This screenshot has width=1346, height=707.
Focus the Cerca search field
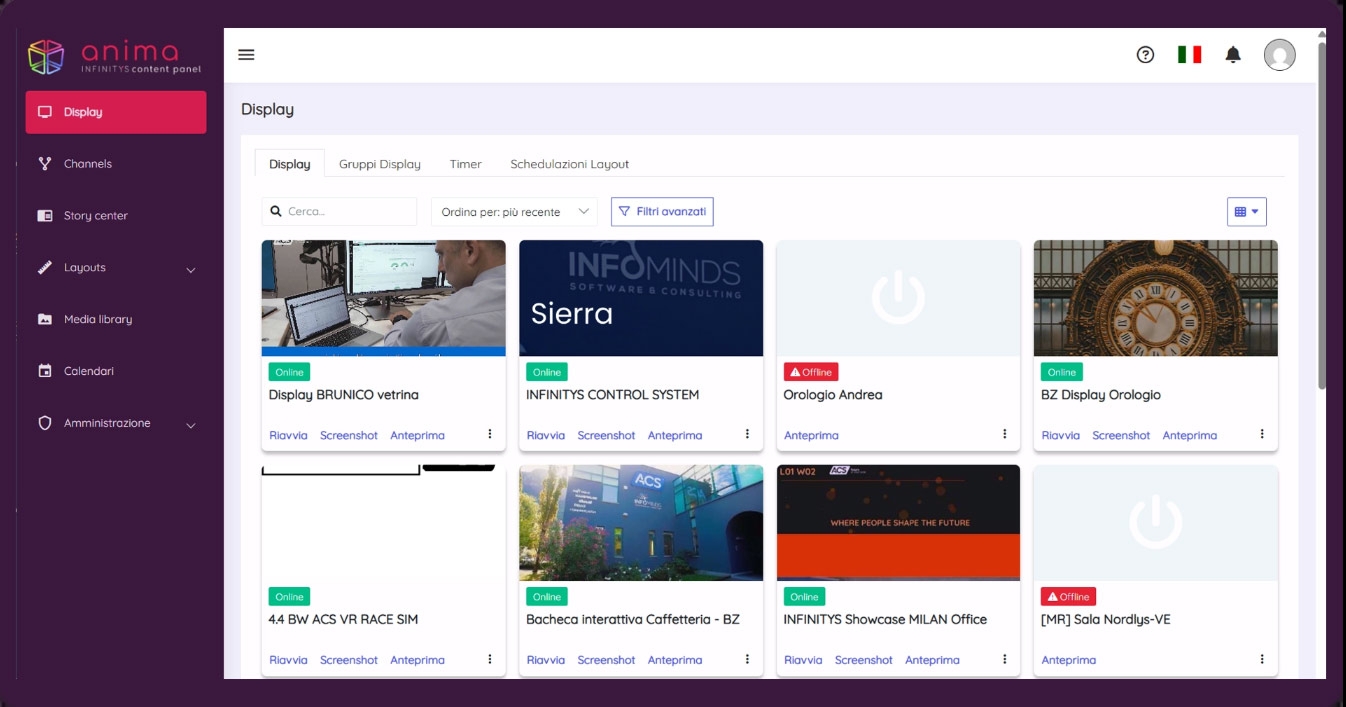click(x=339, y=212)
